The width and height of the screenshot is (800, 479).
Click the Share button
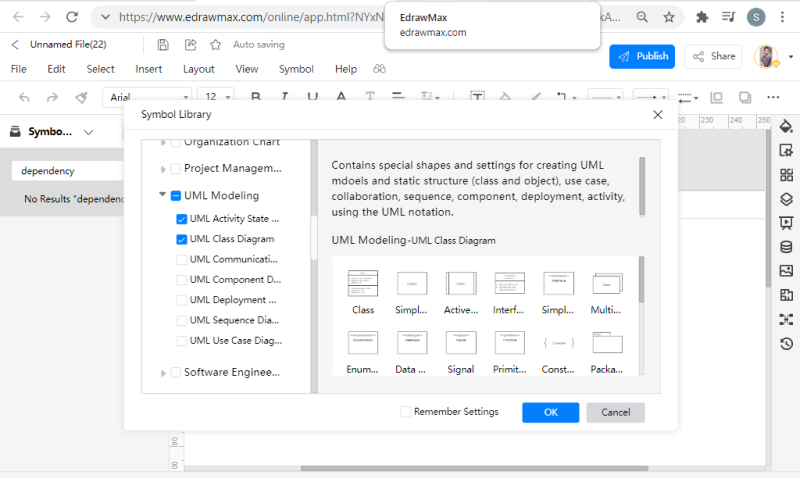(713, 56)
